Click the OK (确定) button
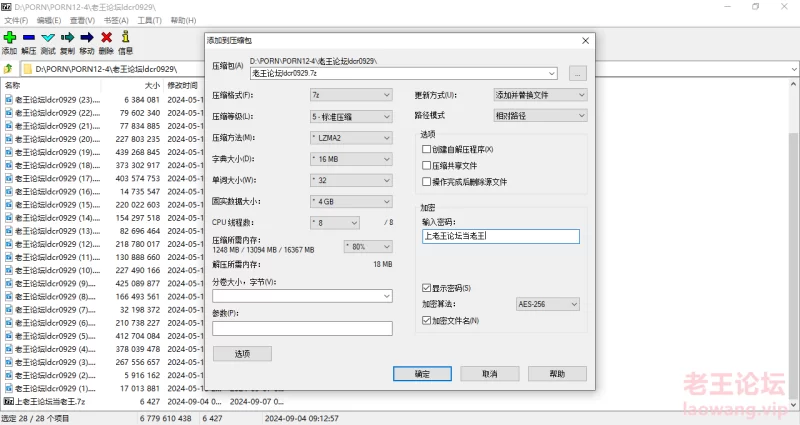The width and height of the screenshot is (800, 425). [x=422, y=374]
